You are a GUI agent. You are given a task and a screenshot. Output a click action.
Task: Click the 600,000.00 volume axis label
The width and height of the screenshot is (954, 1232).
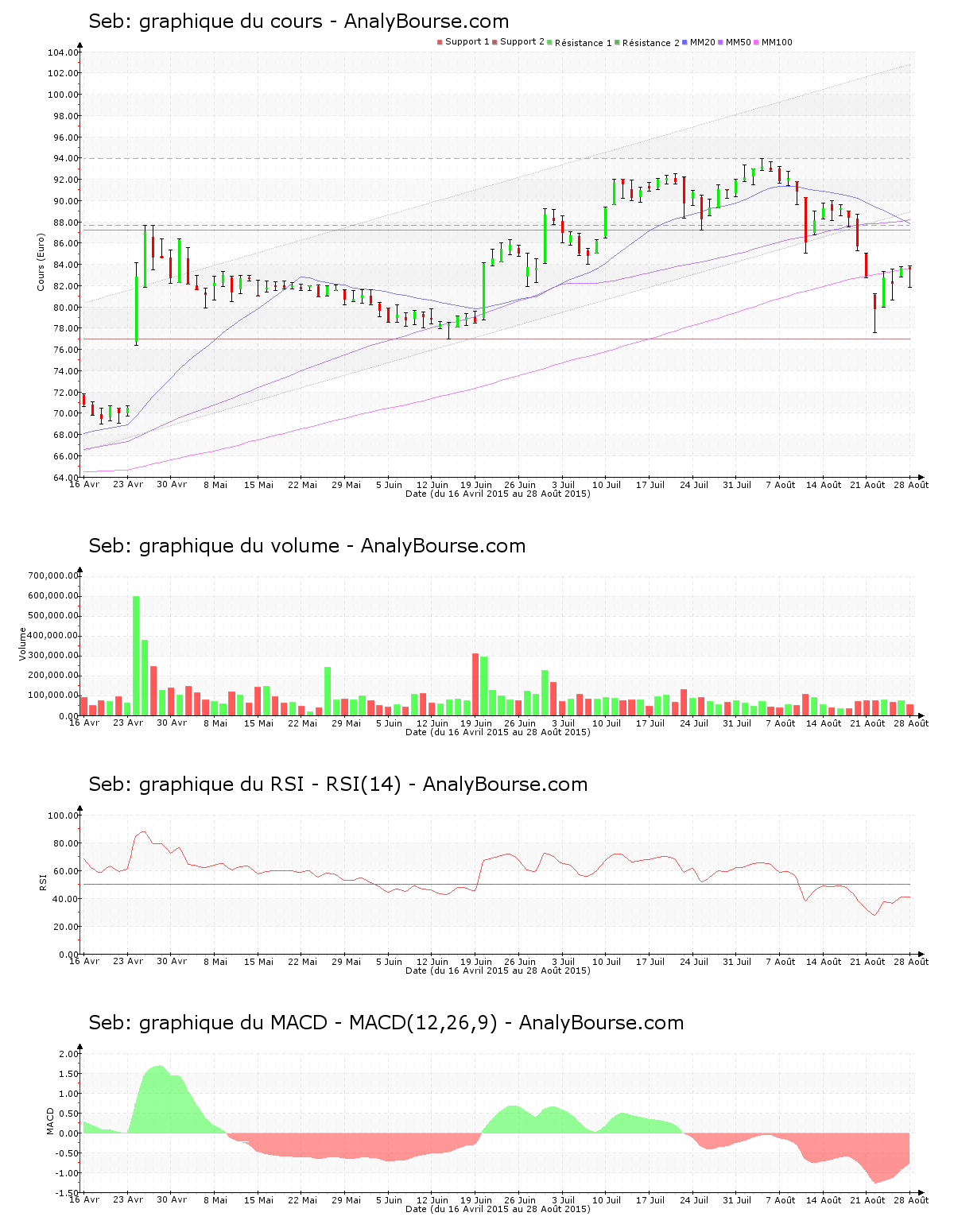53,595
